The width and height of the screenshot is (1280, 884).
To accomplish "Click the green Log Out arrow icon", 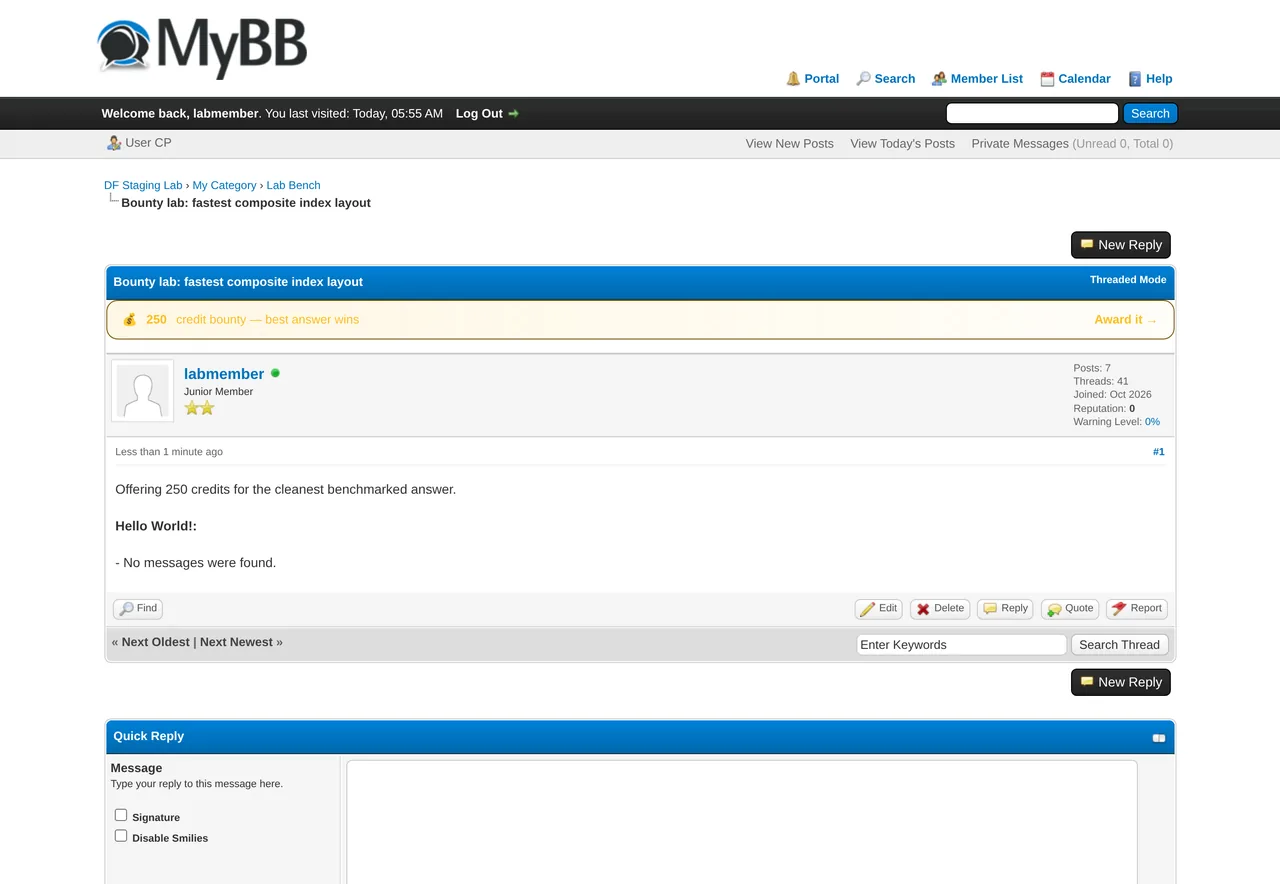I will [x=514, y=114].
